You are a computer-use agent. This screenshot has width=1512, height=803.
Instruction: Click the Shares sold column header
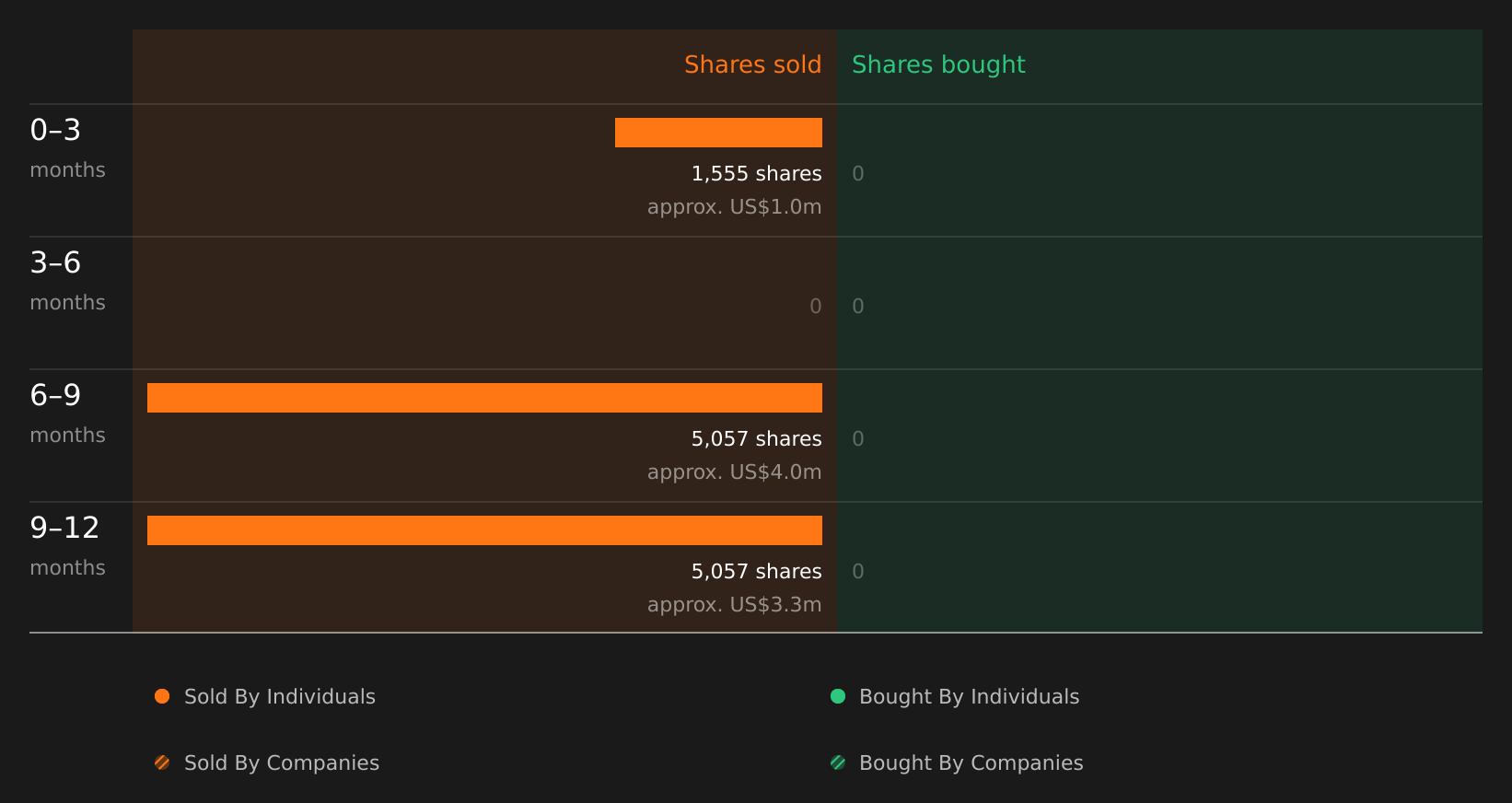coord(752,64)
